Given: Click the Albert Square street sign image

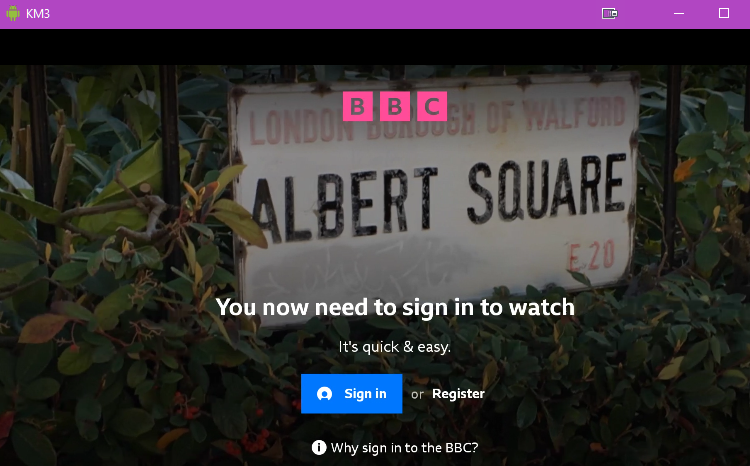Looking at the screenshot, I should (x=435, y=191).
